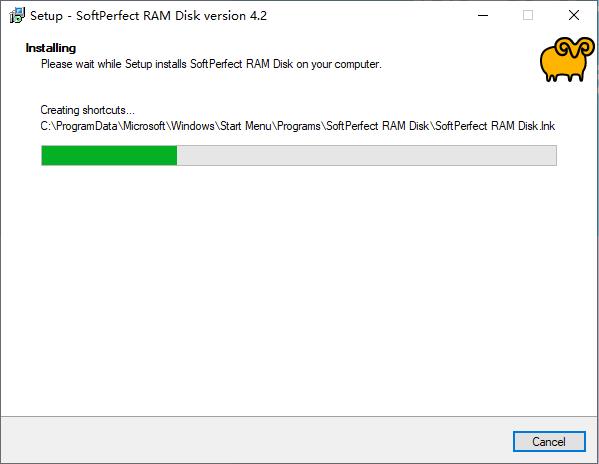
Task: Click the separator line above the footer
Action: (299, 416)
